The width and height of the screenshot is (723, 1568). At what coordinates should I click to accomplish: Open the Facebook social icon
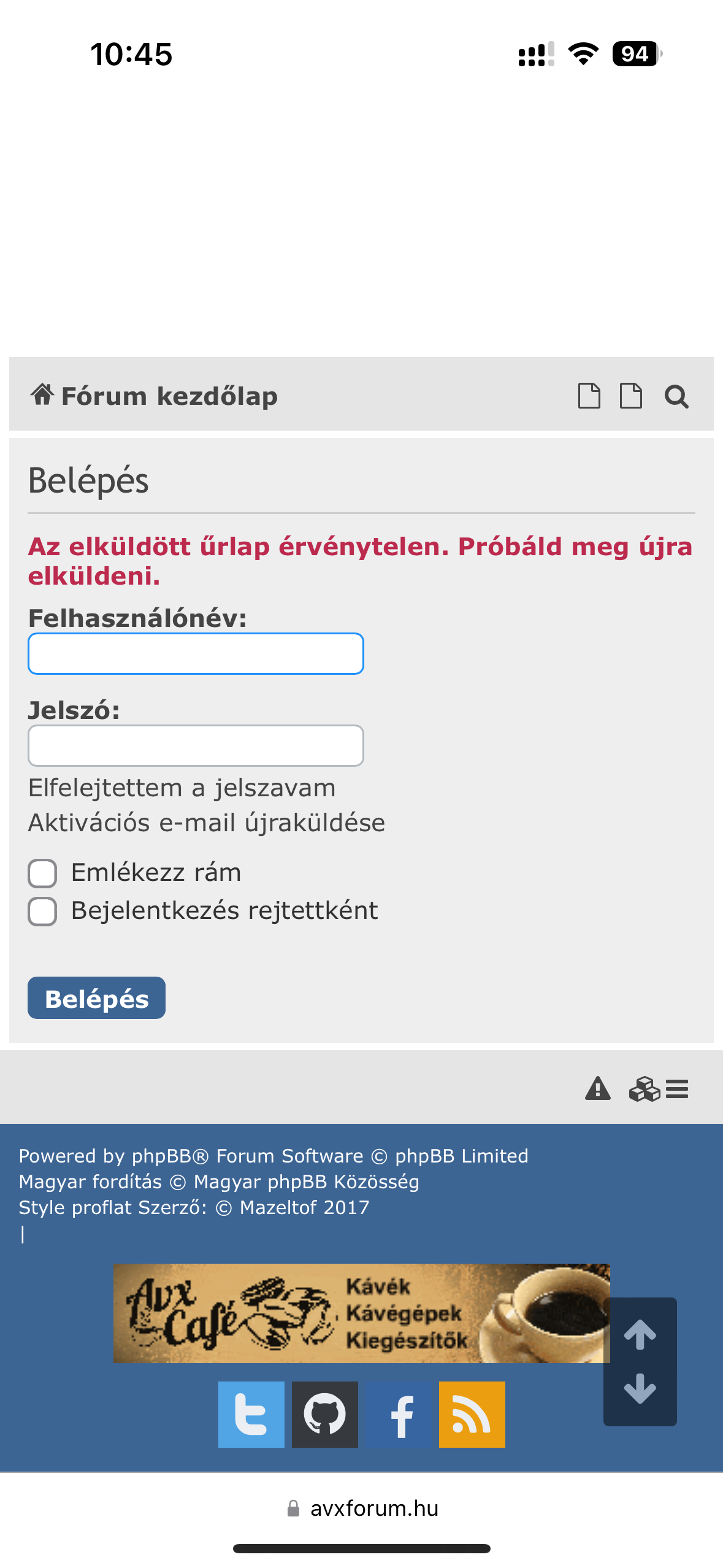399,1414
